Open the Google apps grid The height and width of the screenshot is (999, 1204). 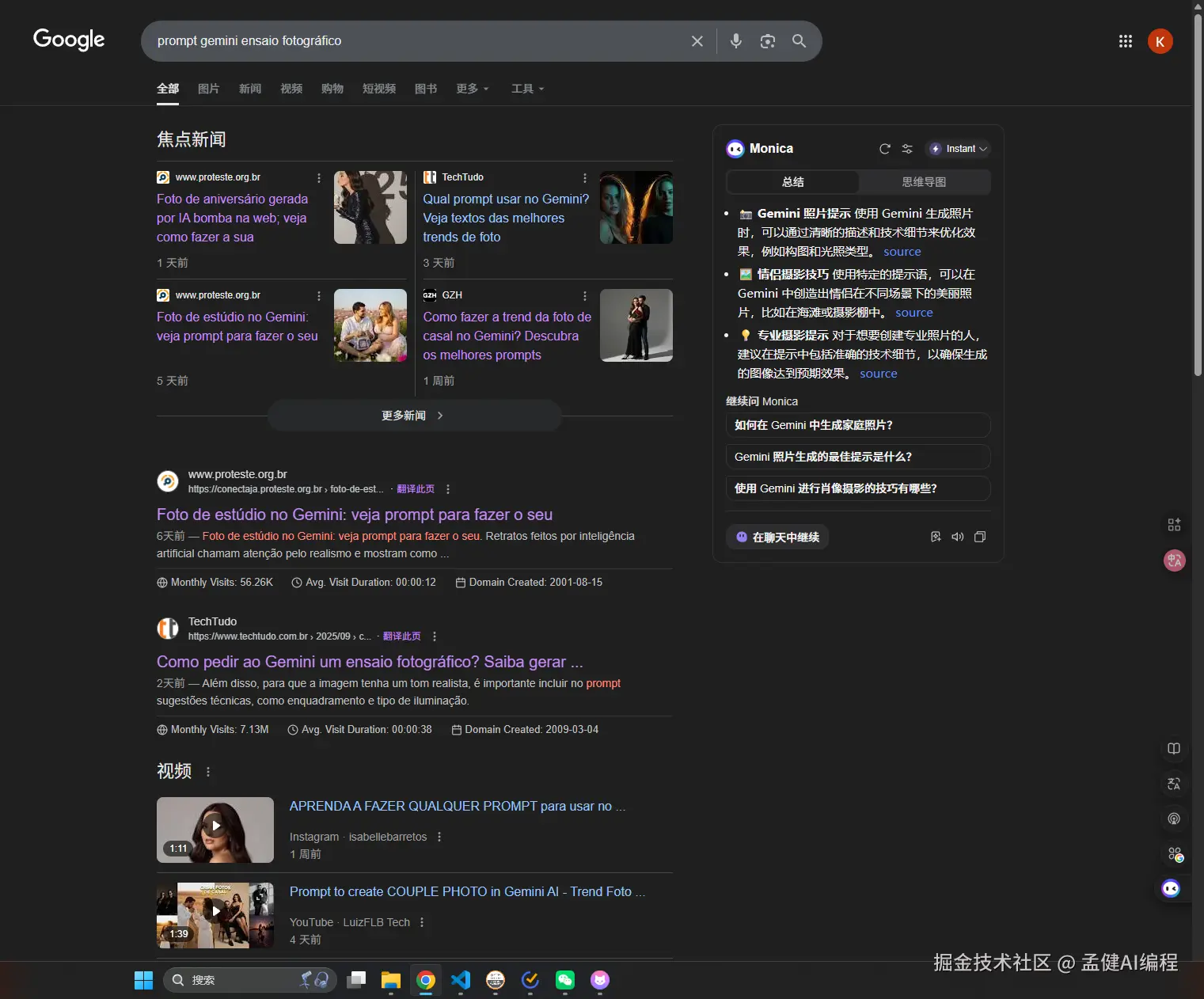pyautogui.click(x=1126, y=41)
